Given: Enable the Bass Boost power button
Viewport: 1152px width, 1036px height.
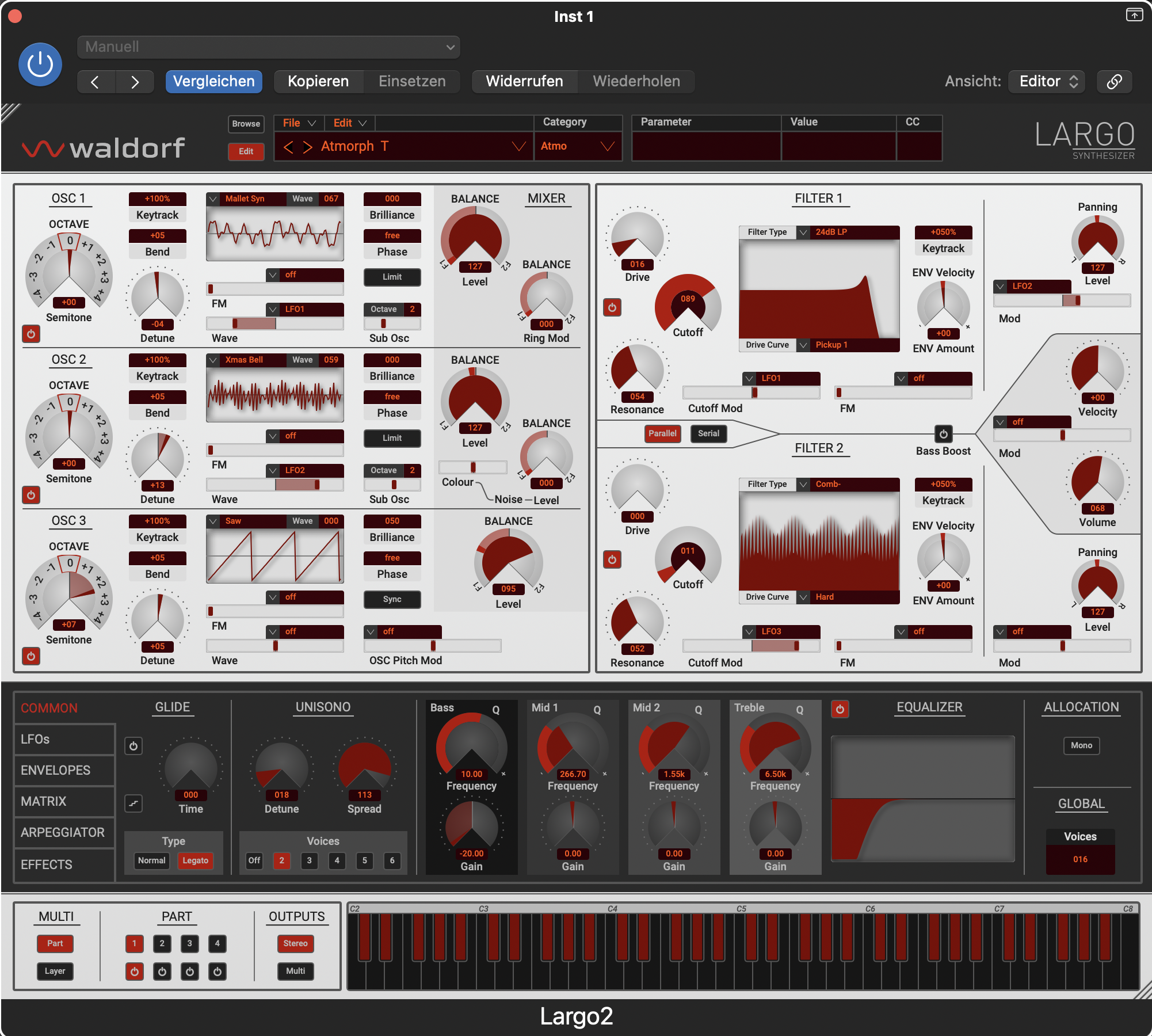Looking at the screenshot, I should (x=943, y=433).
